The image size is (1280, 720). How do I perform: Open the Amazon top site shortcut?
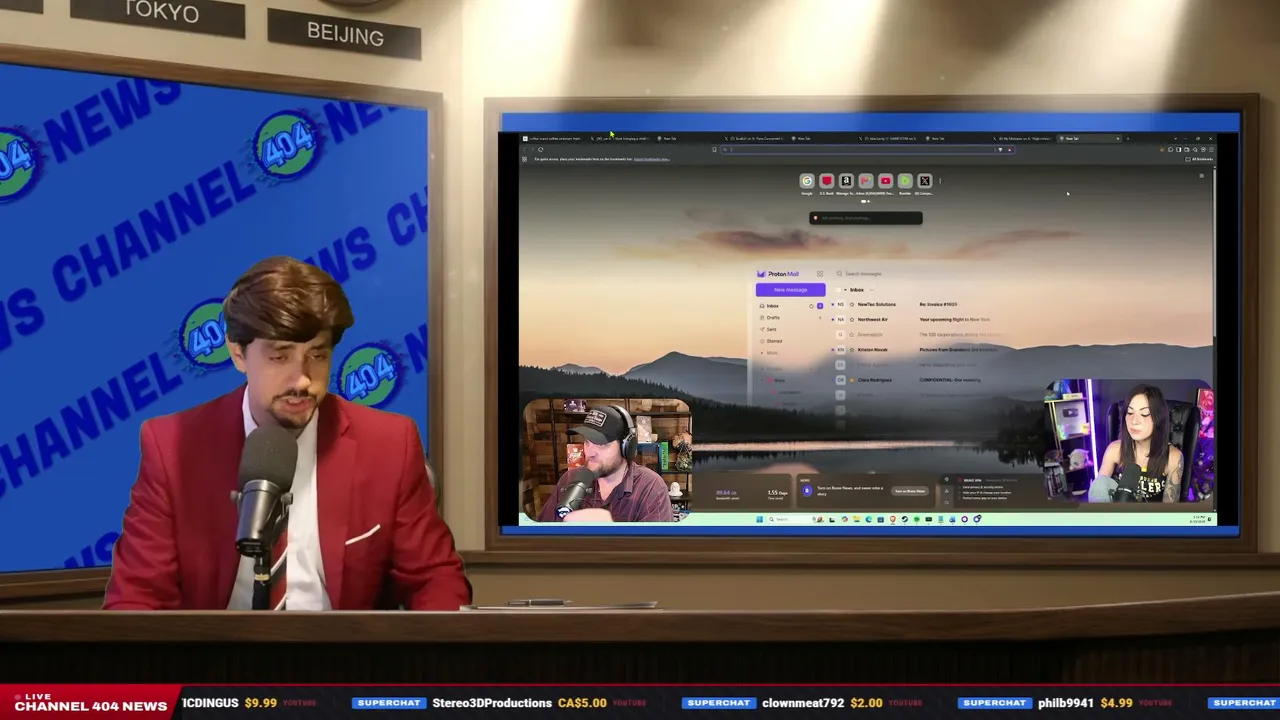[x=846, y=181]
